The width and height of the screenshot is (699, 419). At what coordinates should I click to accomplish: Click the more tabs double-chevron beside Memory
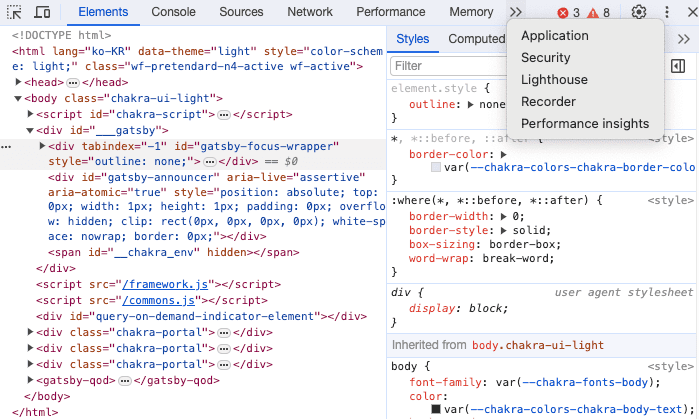516,12
